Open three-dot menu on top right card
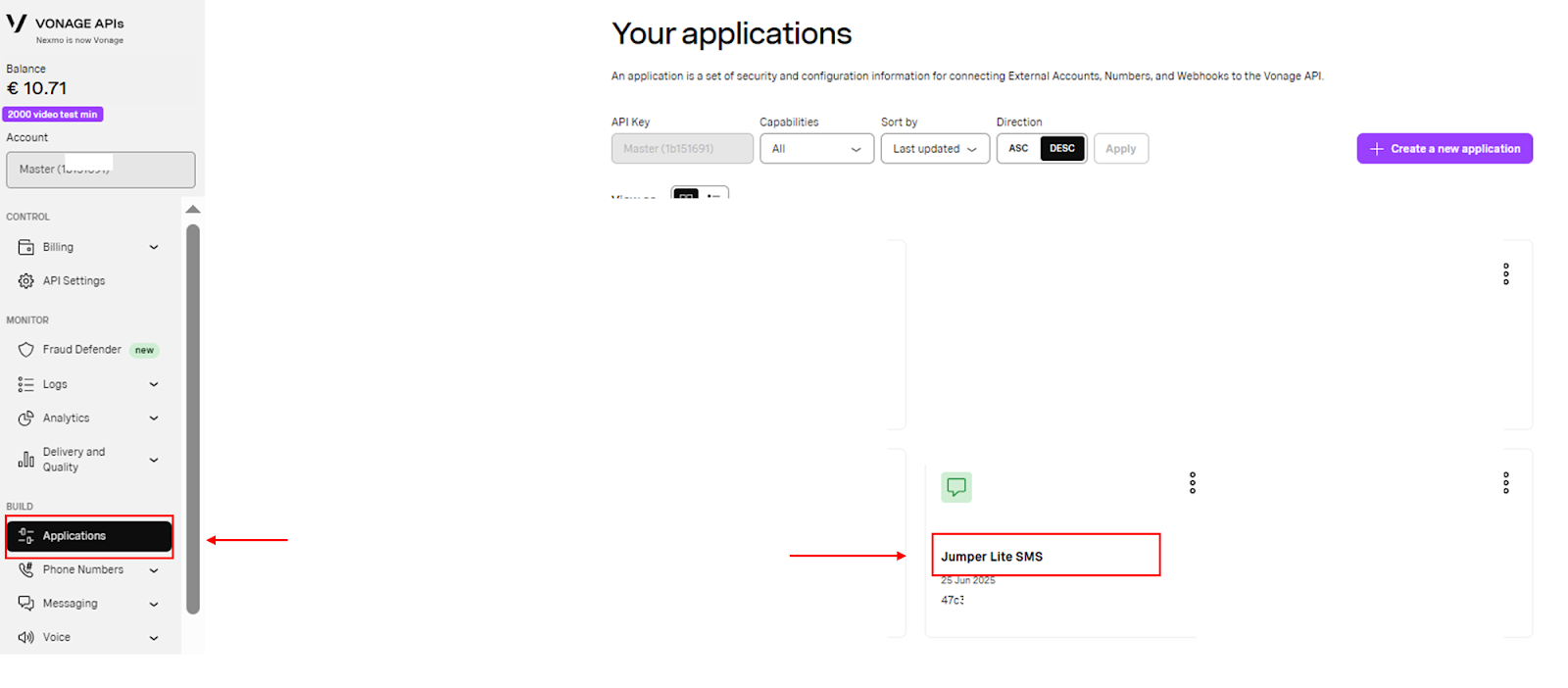The image size is (1568, 688). coord(1506,274)
